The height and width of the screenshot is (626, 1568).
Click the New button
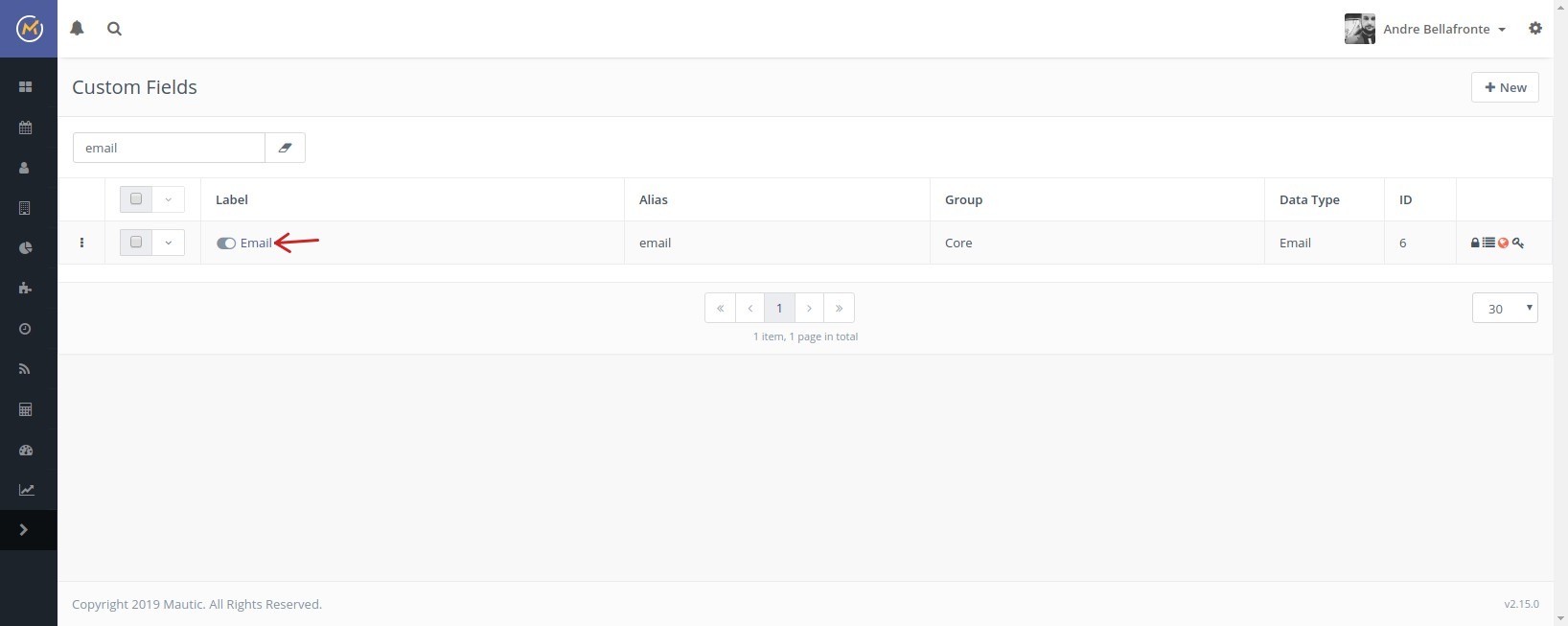1505,87
